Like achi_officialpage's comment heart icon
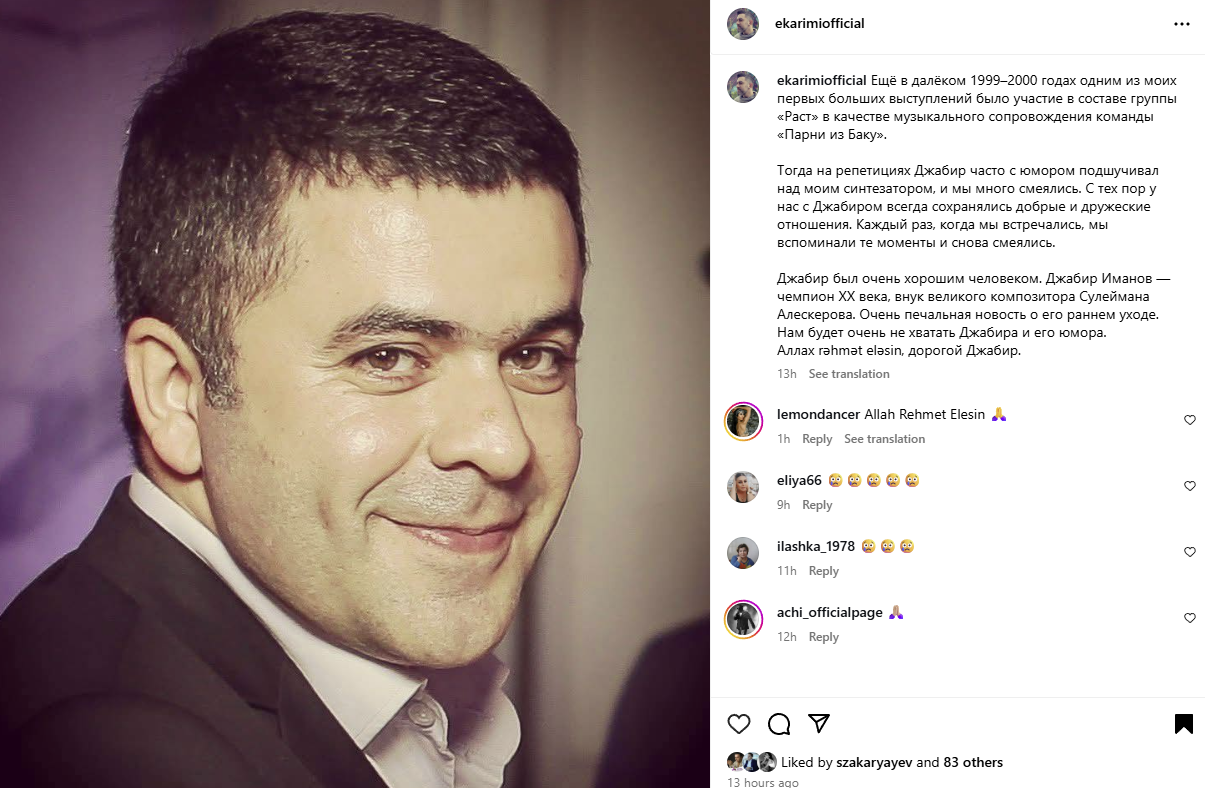The height and width of the screenshot is (788, 1205). (x=1190, y=618)
